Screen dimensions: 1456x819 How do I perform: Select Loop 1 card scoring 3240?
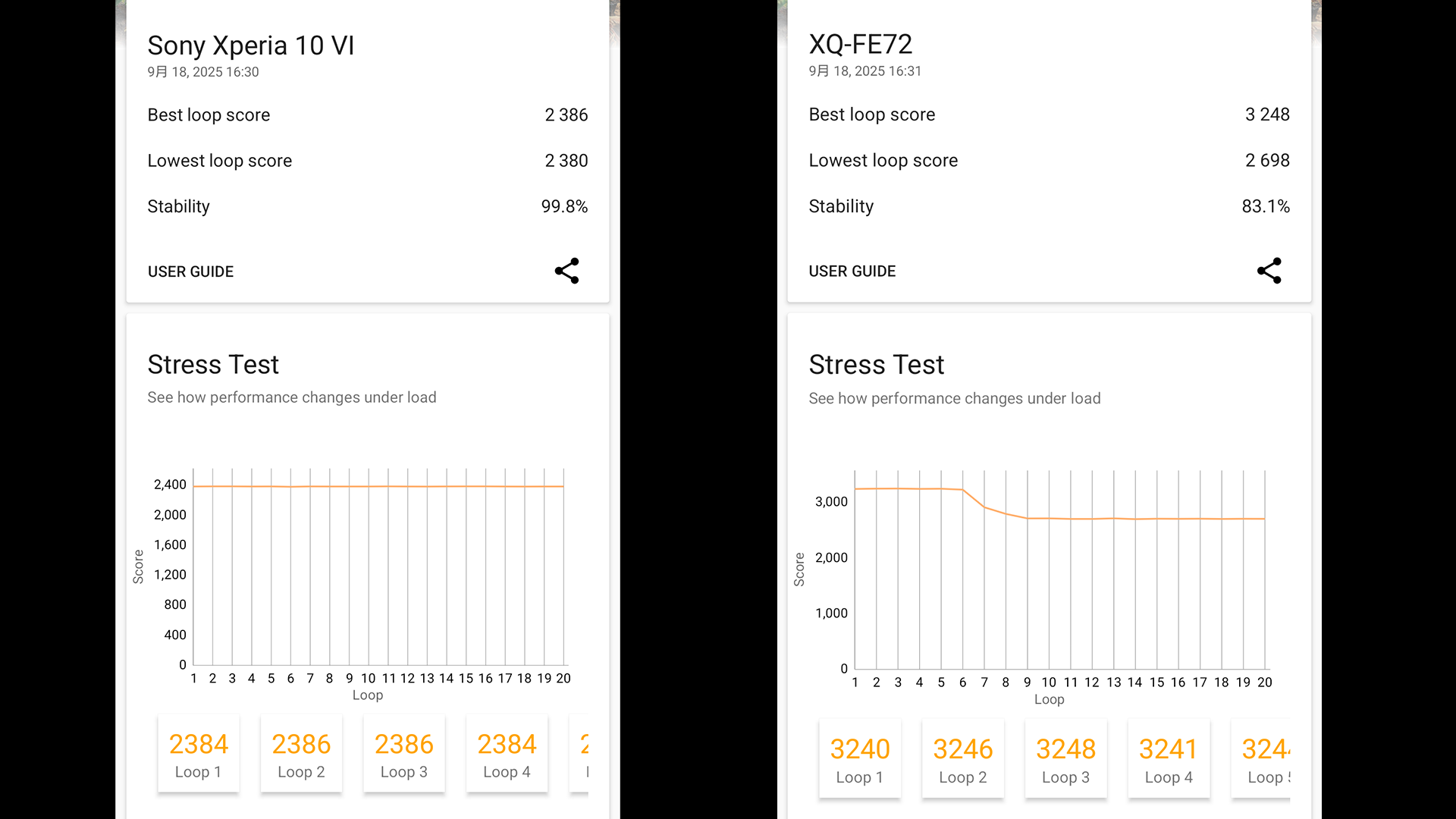[x=860, y=759]
